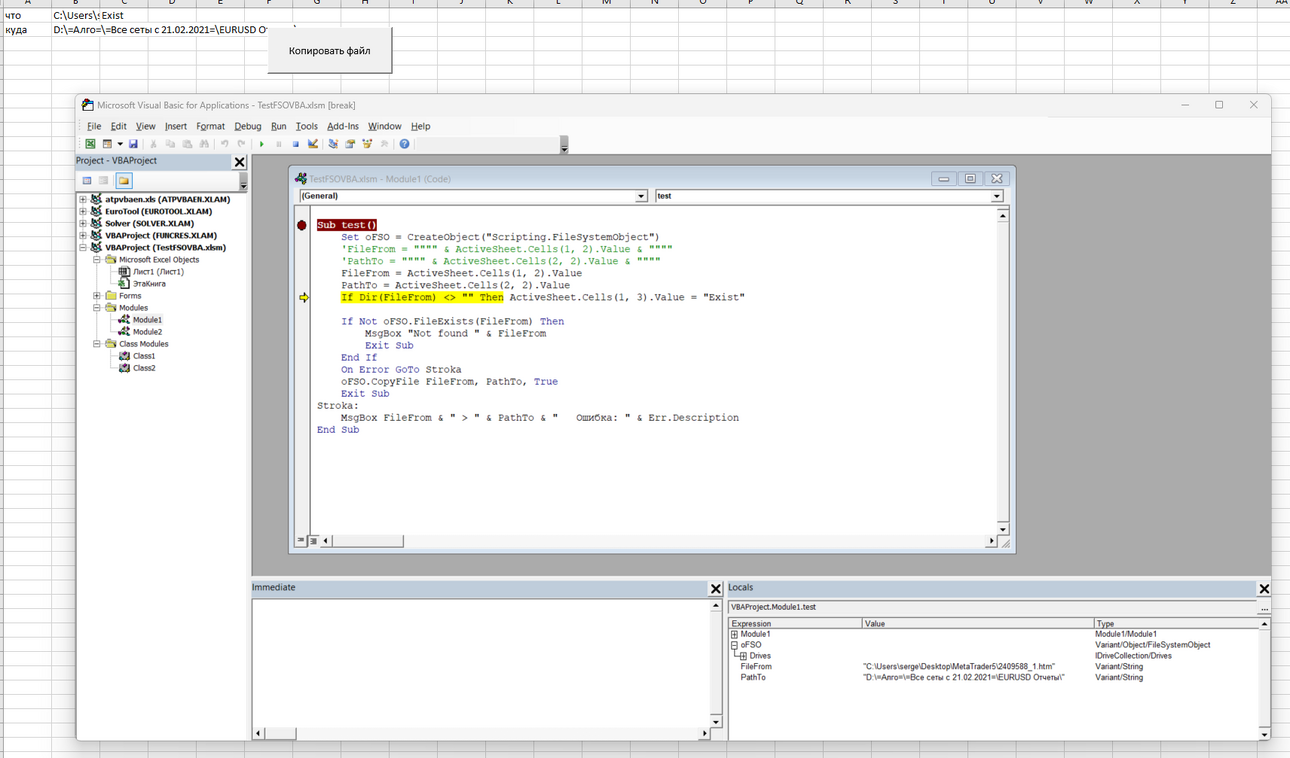Stop execution with the Reset square icon
Viewport: 1290px width, 758px height.
296,144
